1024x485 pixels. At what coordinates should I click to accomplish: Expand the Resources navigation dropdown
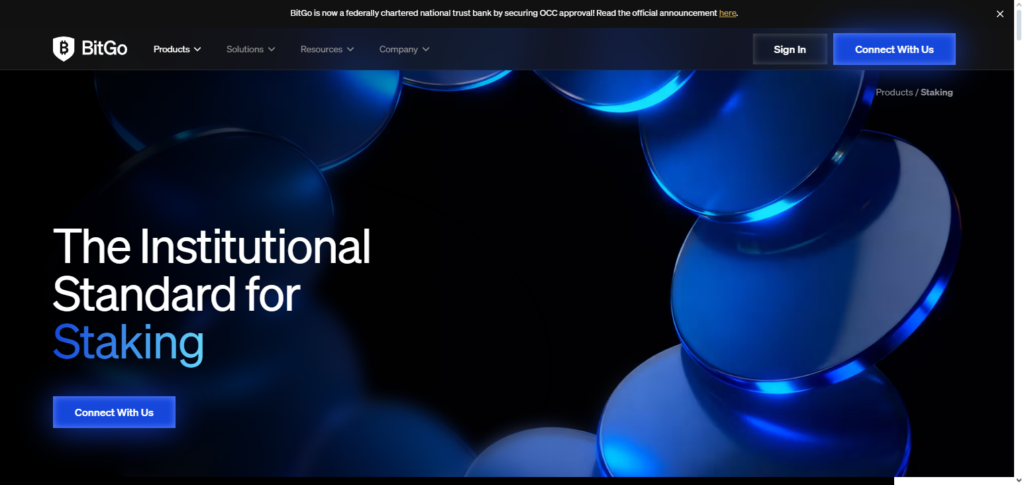click(321, 49)
